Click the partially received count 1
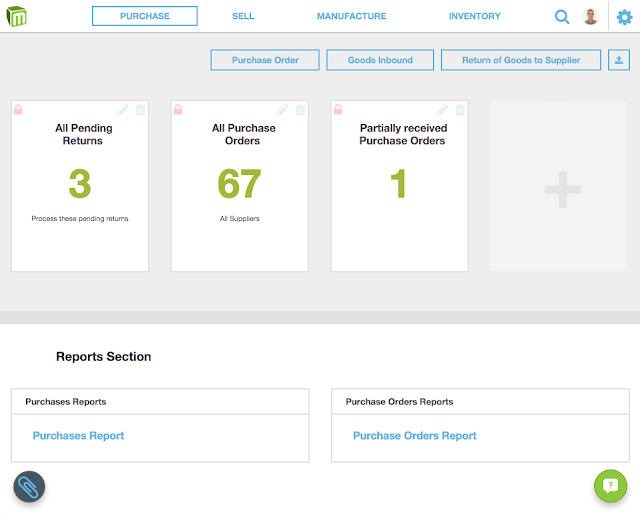 398,184
